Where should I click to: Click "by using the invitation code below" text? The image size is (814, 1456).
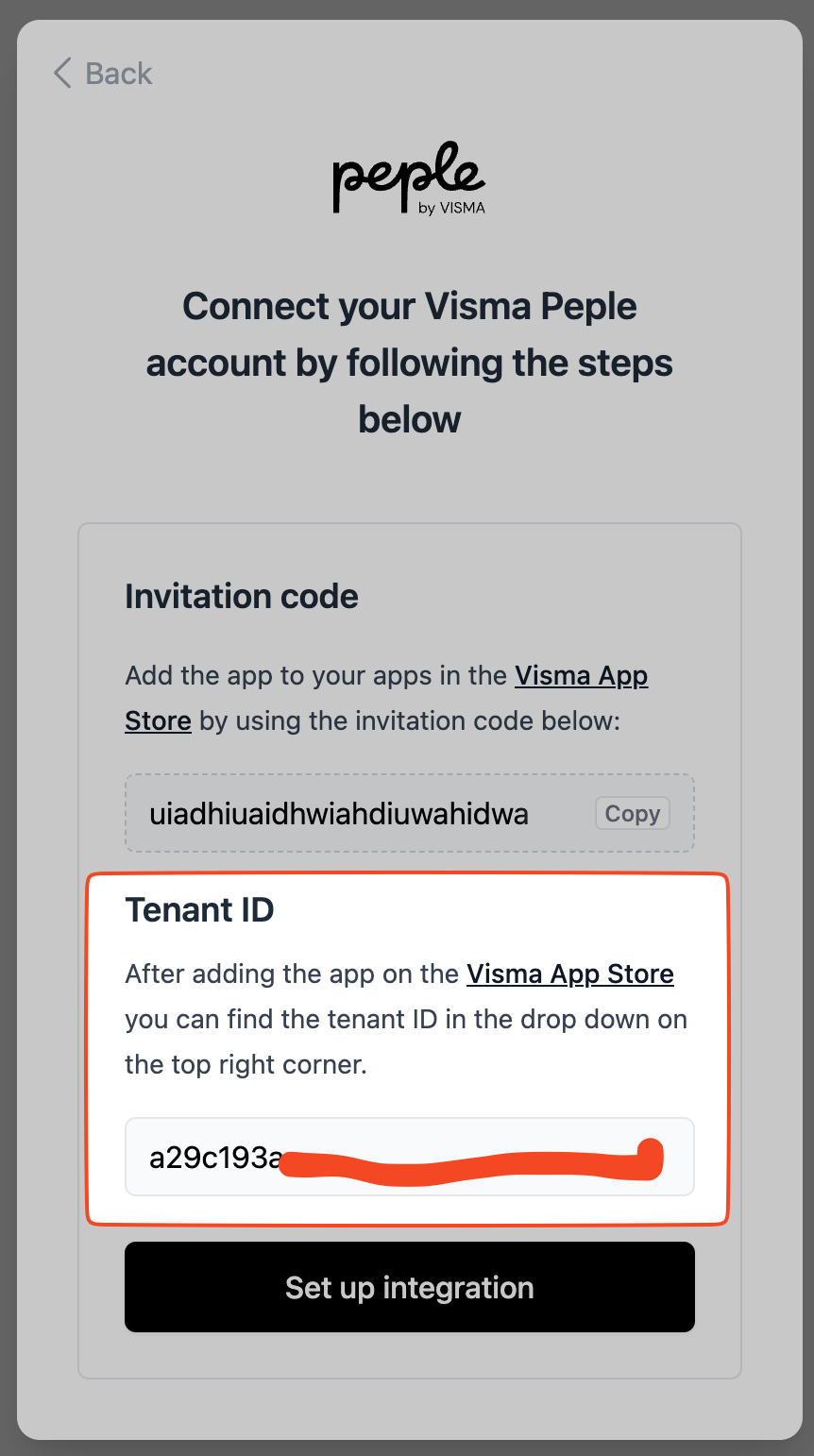click(x=410, y=721)
